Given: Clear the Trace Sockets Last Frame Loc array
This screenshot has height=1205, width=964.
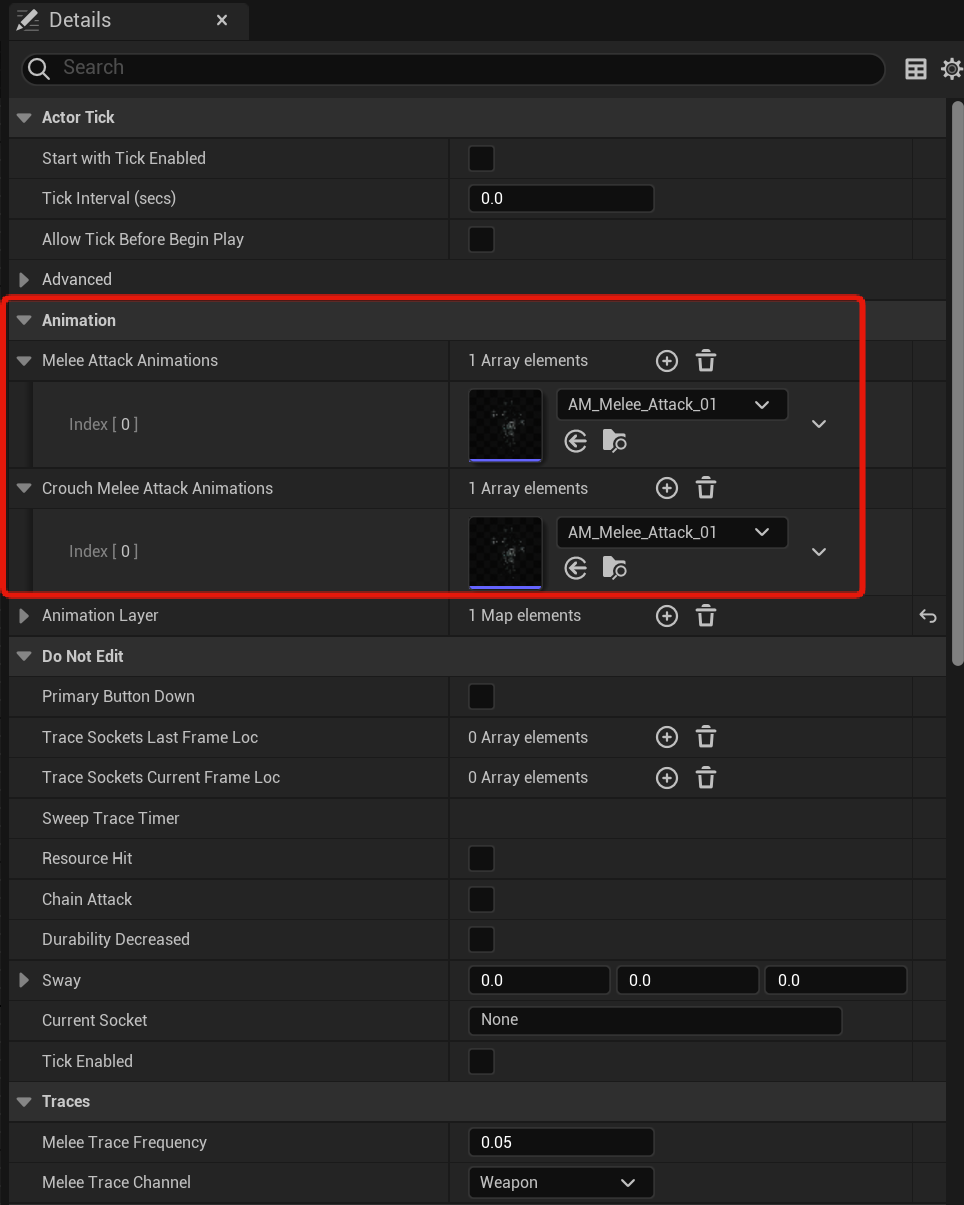Looking at the screenshot, I should point(705,737).
